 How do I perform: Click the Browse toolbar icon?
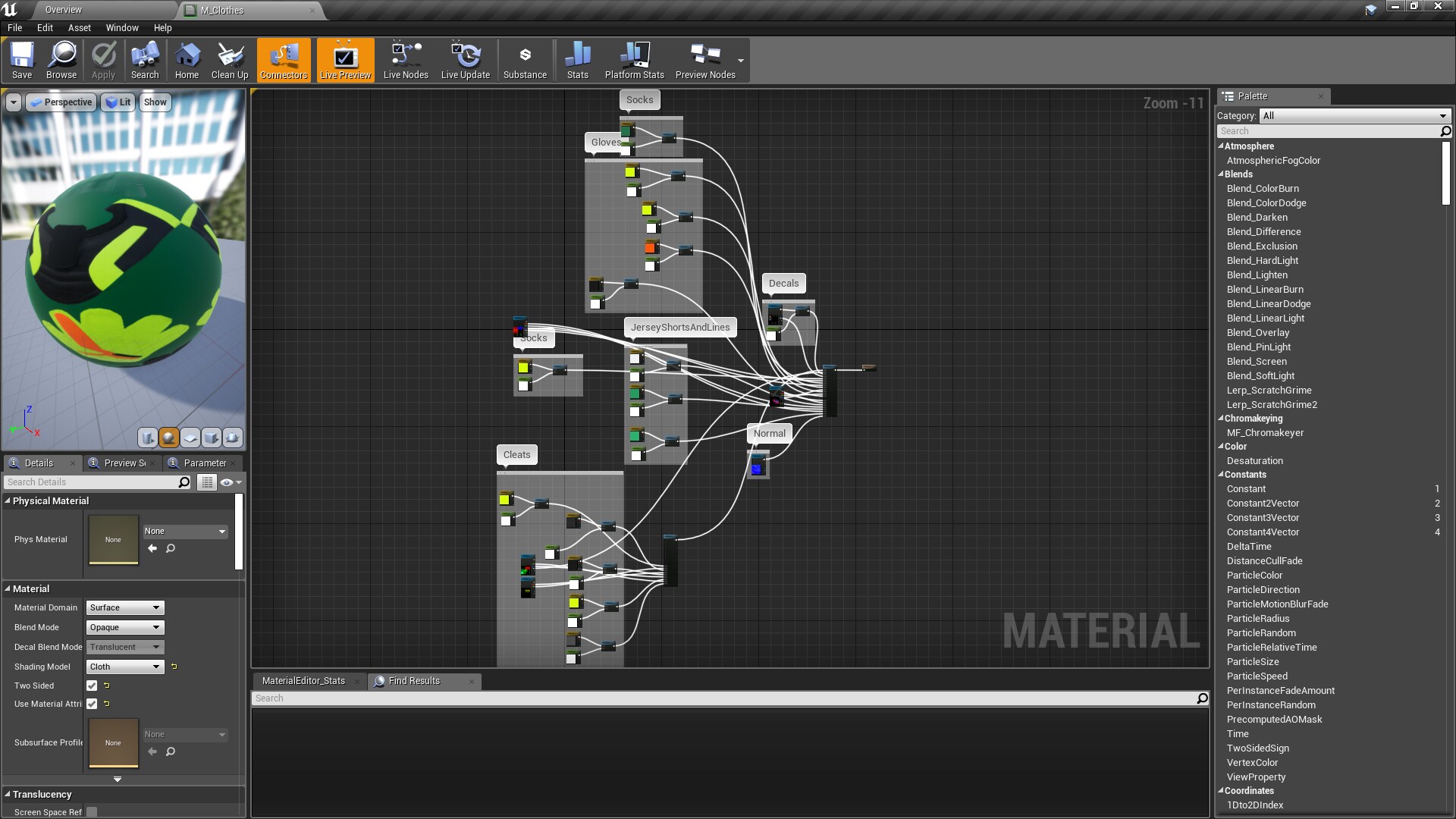coord(61,60)
